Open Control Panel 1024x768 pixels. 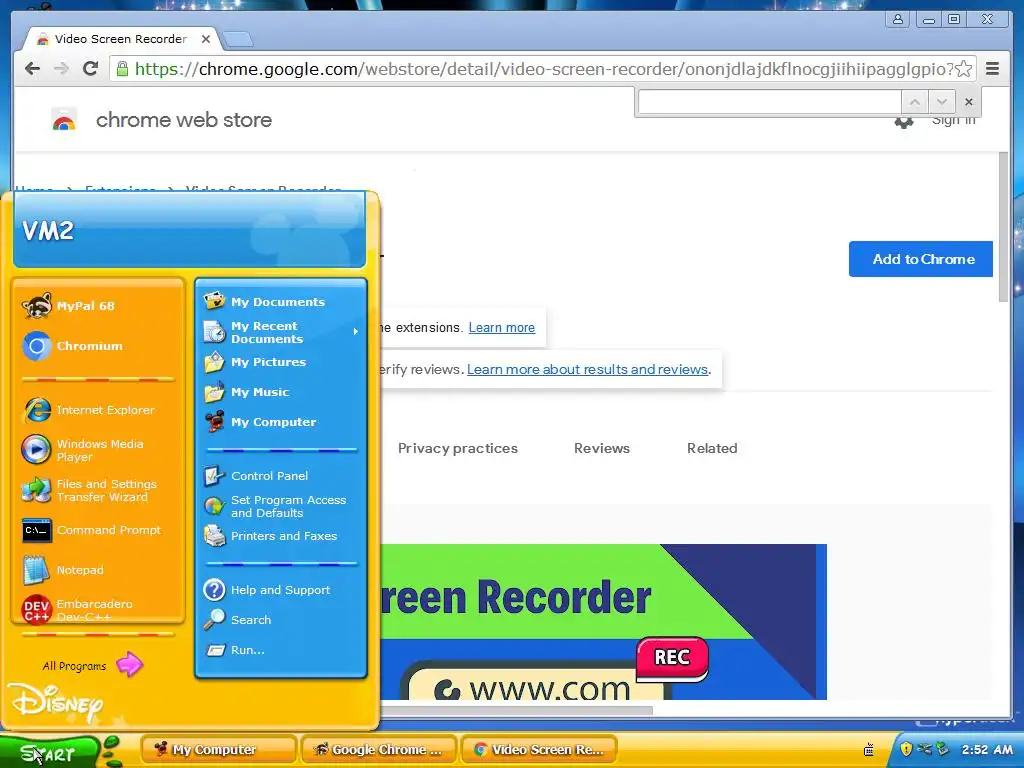pyautogui.click(x=281, y=476)
